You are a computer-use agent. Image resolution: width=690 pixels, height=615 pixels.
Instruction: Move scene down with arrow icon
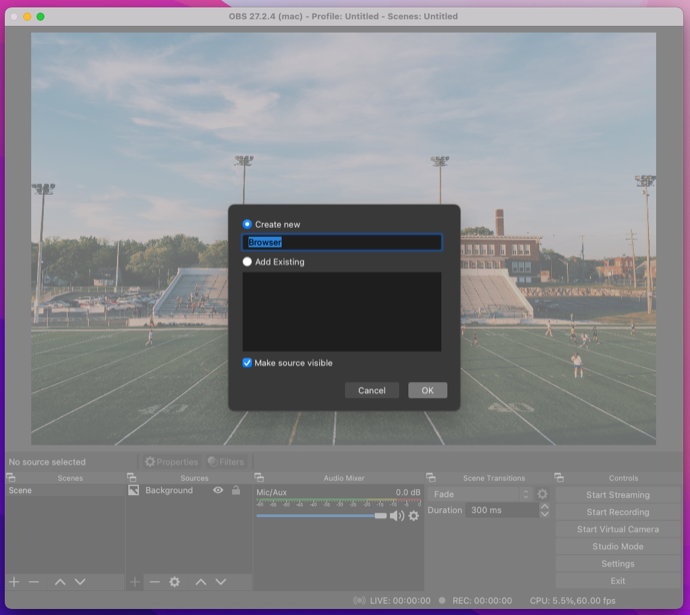click(80, 582)
